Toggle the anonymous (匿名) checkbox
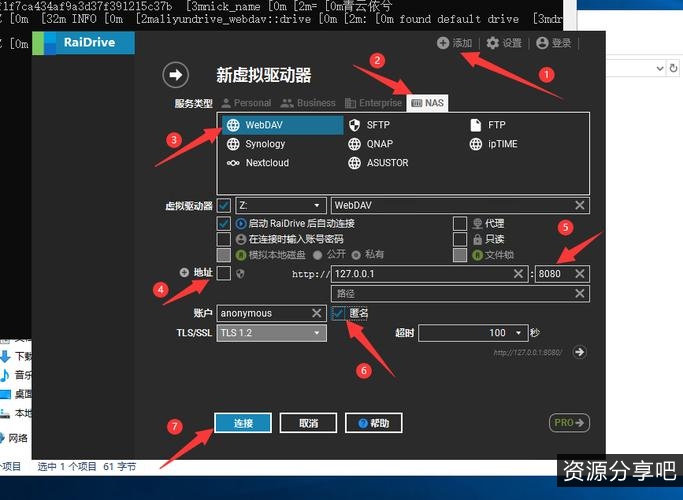This screenshot has height=500, width=683. click(x=338, y=313)
